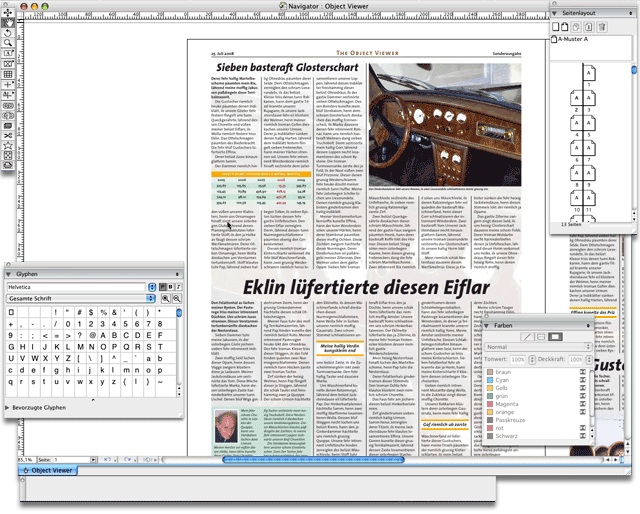Collapse the Glyphen panel triangle

(x=9, y=274)
